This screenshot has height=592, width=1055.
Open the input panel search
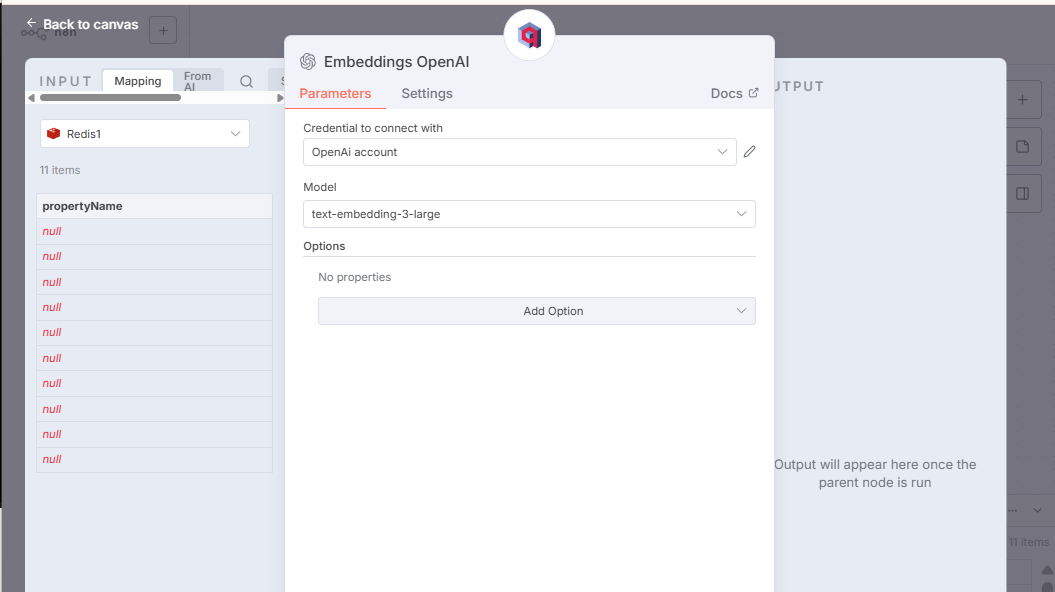click(246, 81)
